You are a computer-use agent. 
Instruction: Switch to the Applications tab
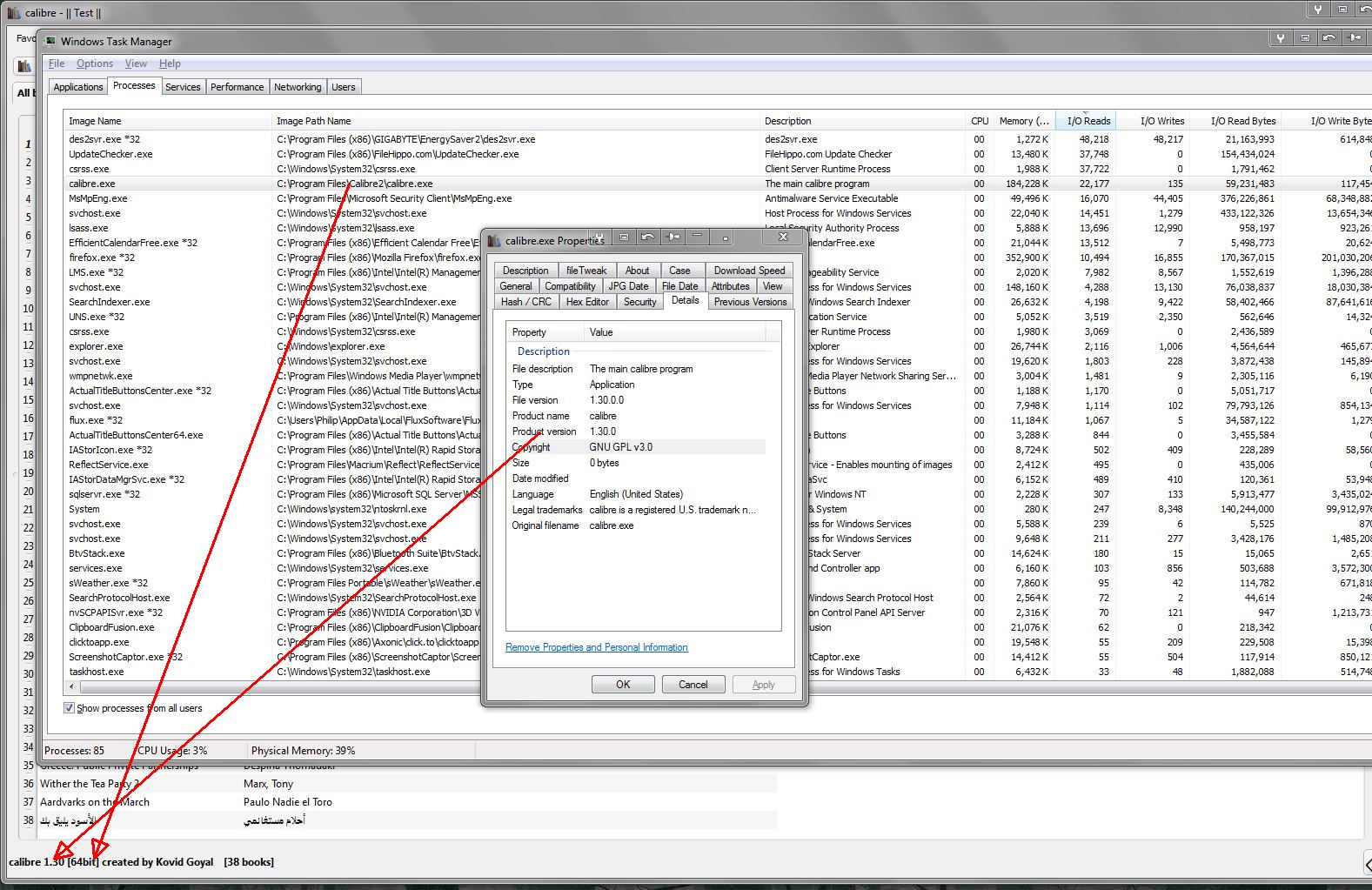[77, 87]
